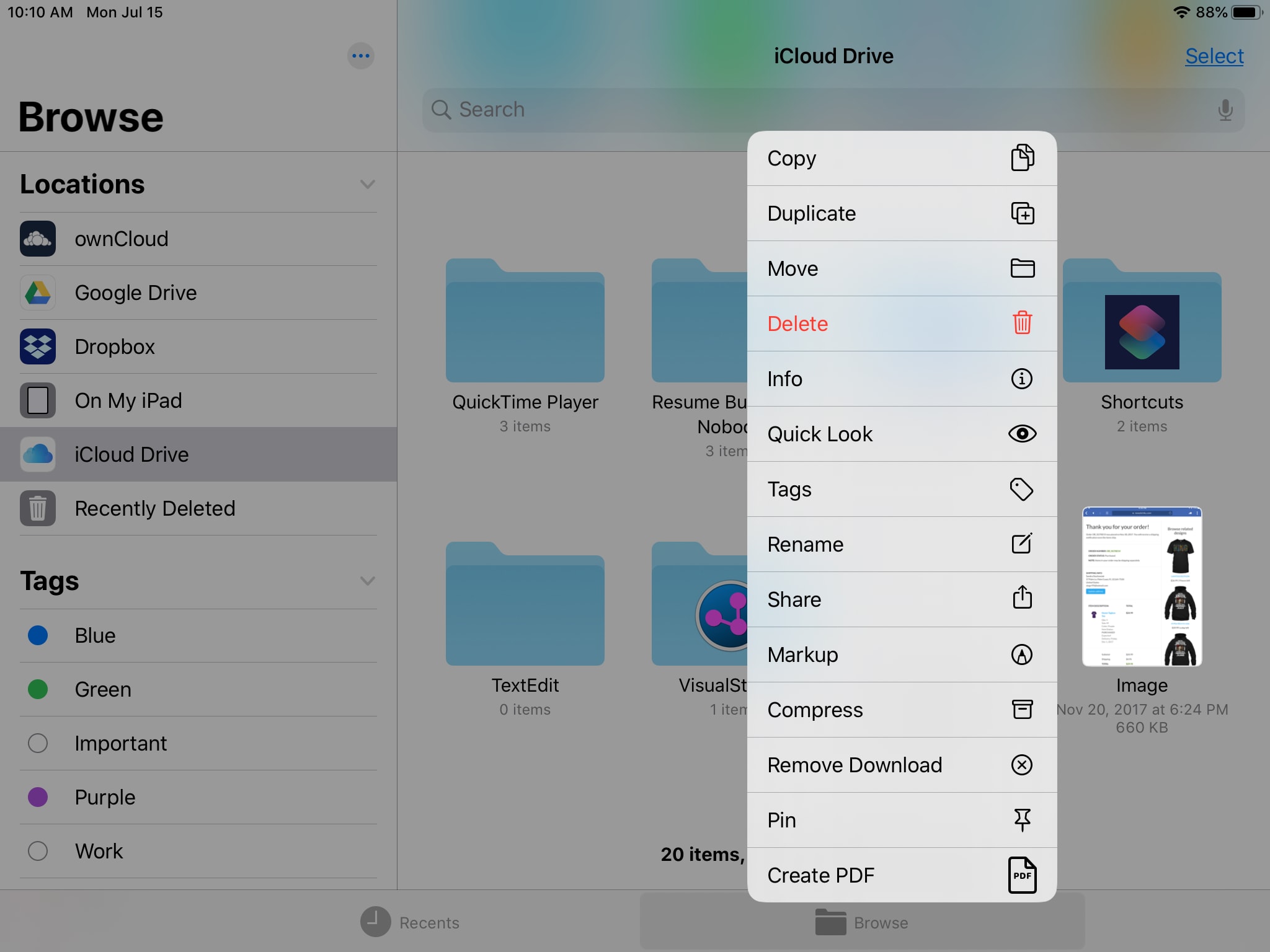Click the Create PDF document icon
Screen dimensions: 1270x952
pos(1022,875)
